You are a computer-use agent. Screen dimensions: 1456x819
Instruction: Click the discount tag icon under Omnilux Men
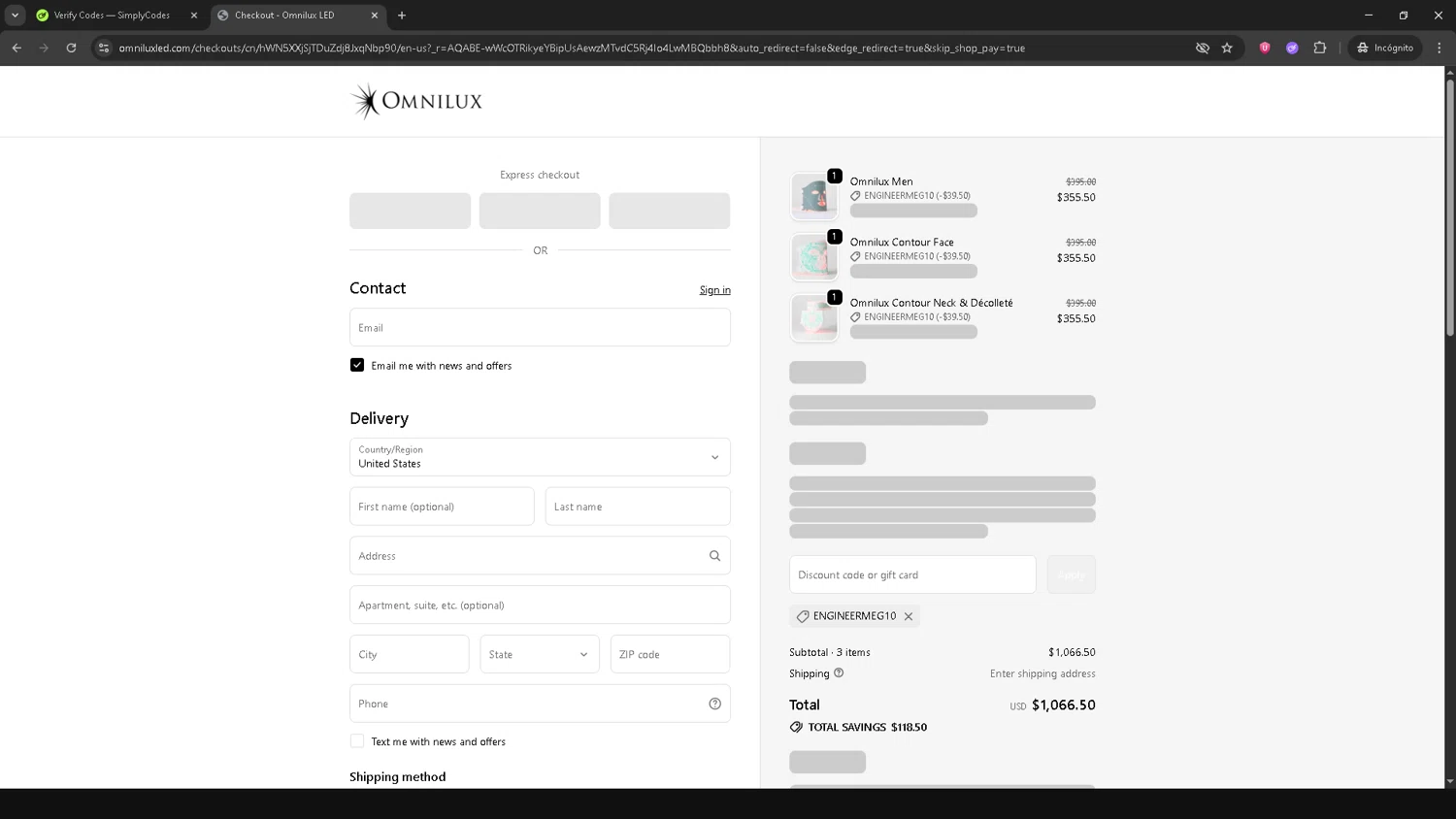click(x=855, y=196)
